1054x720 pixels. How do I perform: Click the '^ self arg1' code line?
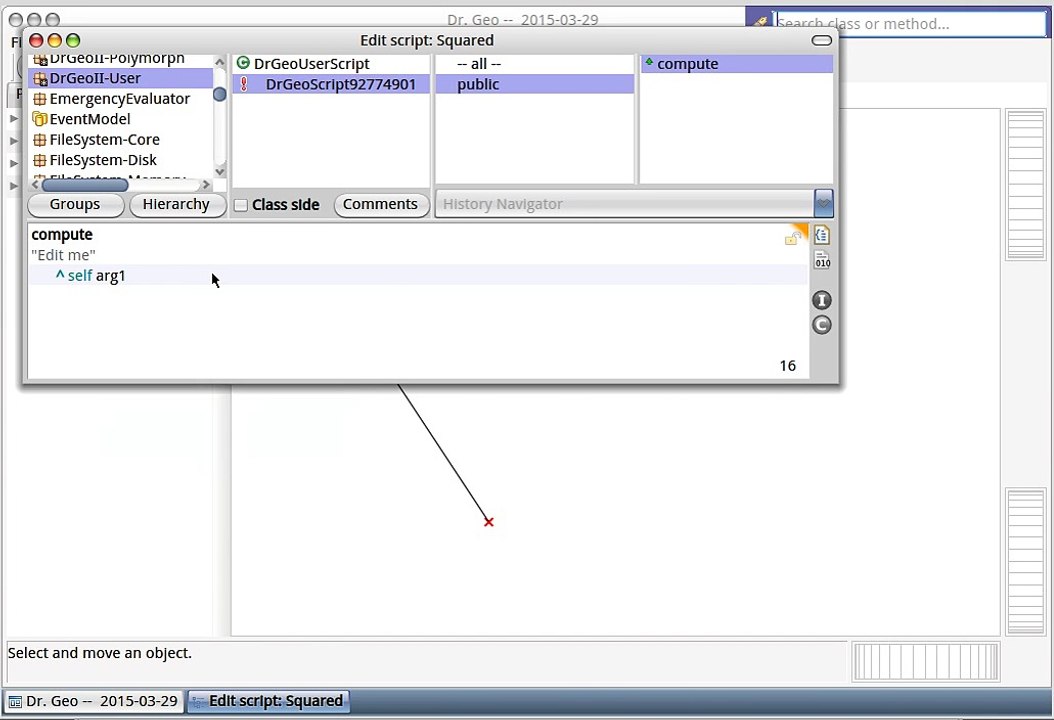[x=91, y=276]
